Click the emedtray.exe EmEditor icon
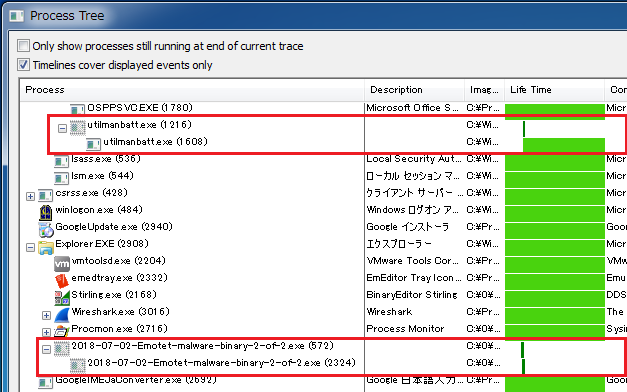627x392 pixels. pos(62,280)
